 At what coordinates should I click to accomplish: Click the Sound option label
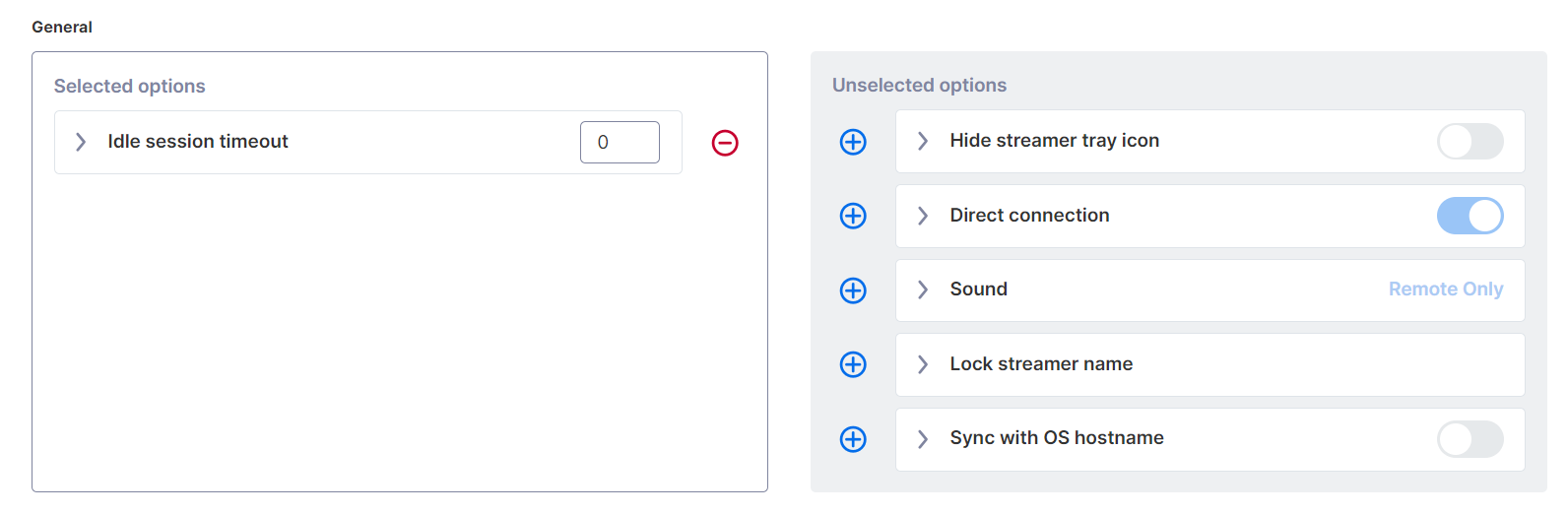point(978,289)
